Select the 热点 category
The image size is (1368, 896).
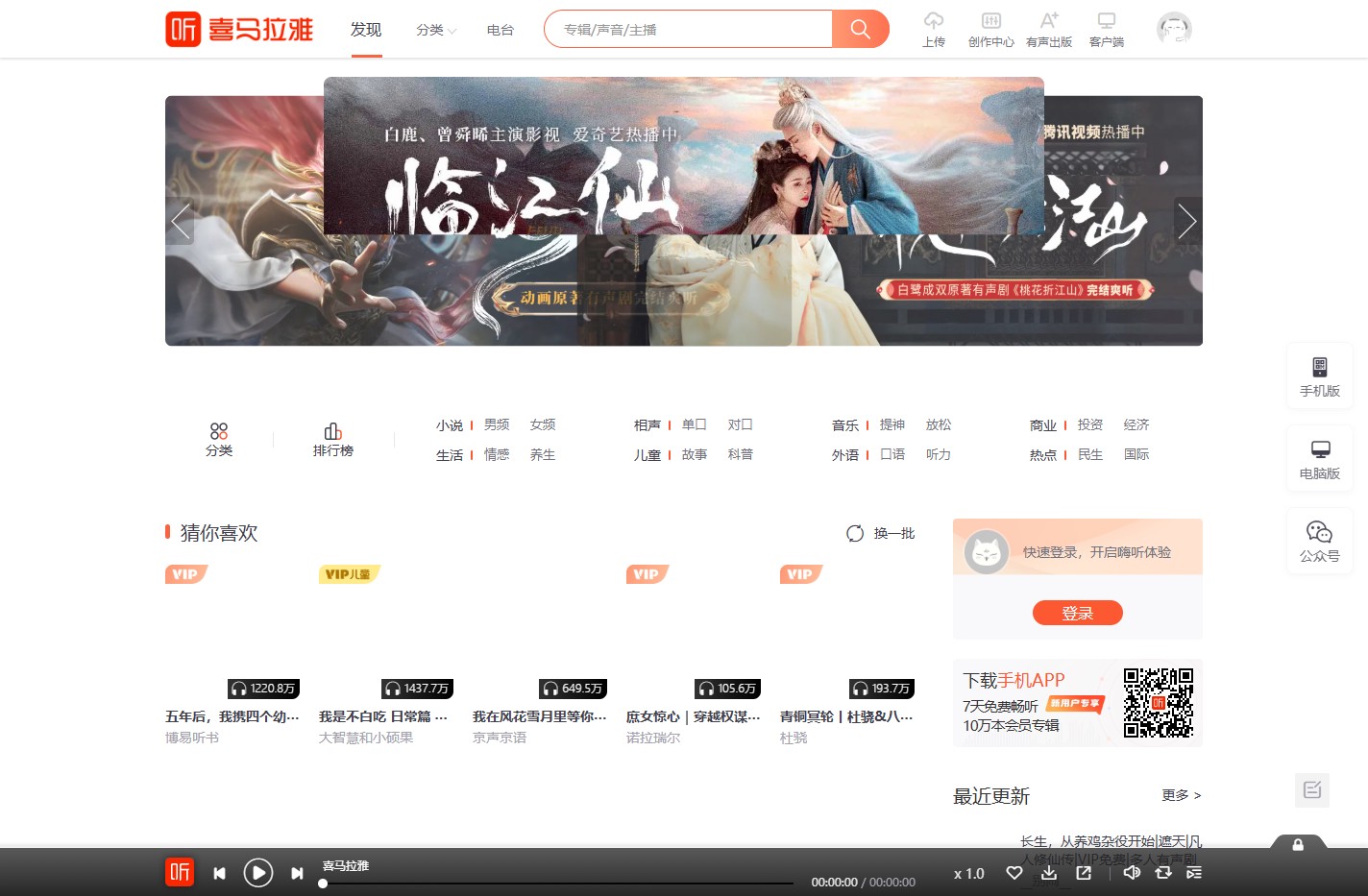point(1043,455)
